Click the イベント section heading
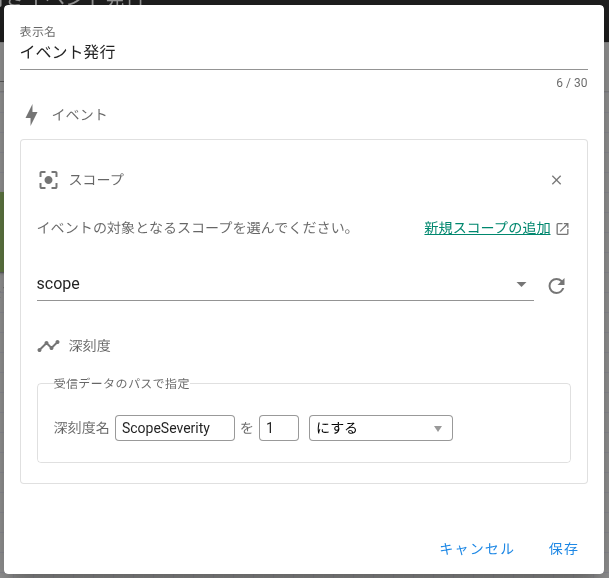This screenshot has width=609, height=578. coord(80,115)
